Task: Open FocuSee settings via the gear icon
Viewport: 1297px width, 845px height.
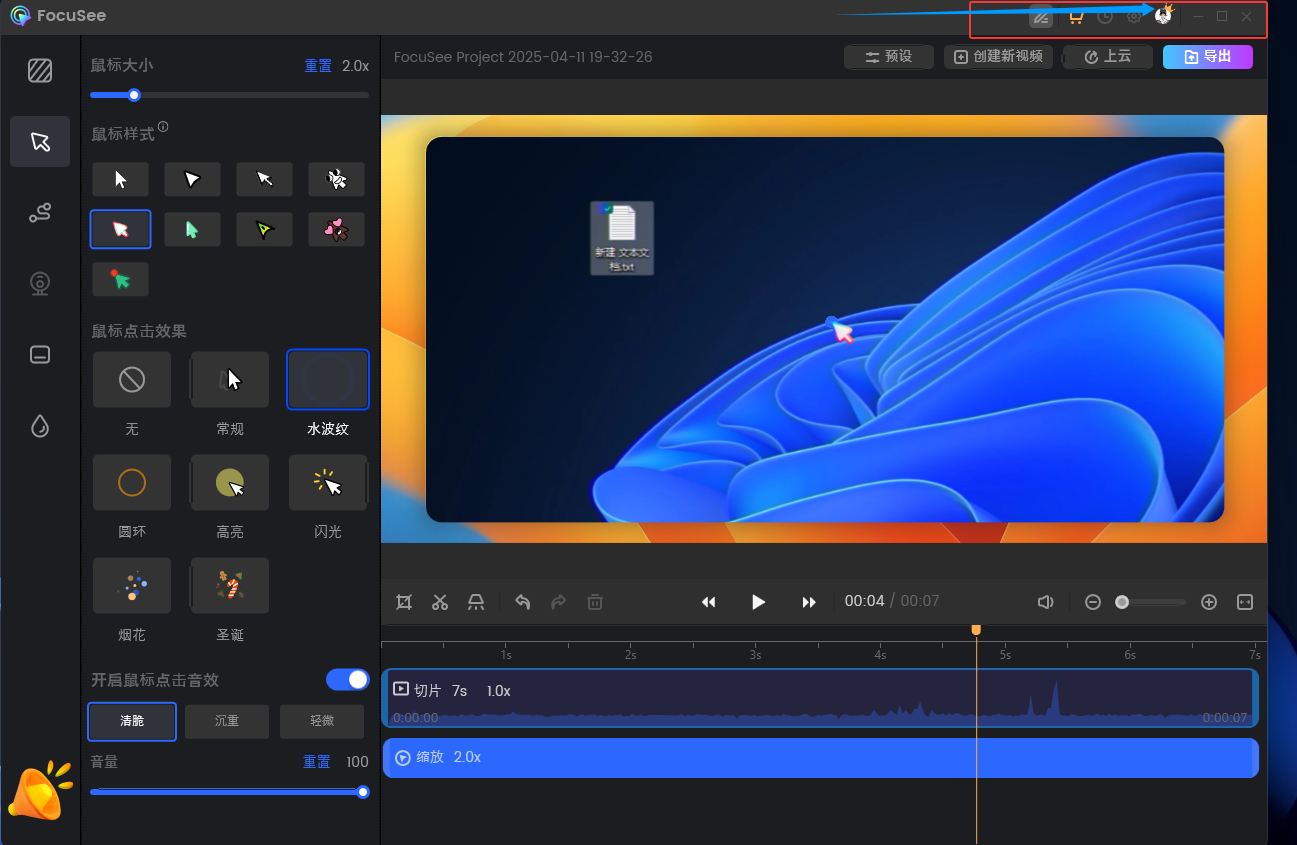Action: 1133,16
